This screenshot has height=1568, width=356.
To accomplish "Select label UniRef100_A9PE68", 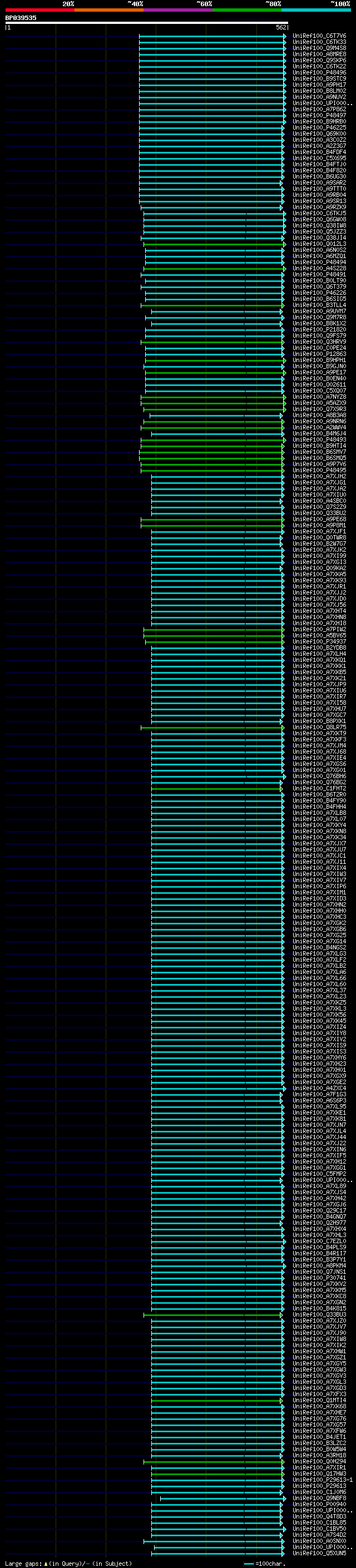I will click(319, 519).
